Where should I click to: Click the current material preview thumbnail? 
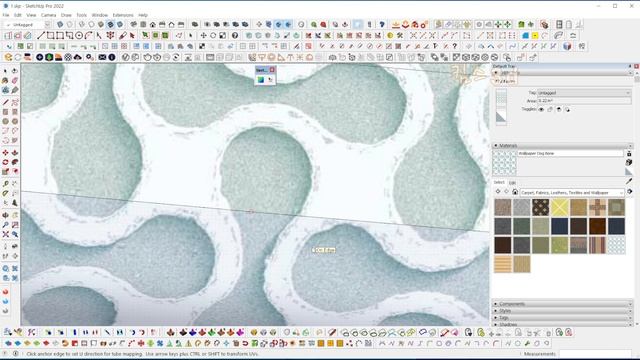tap(504, 163)
